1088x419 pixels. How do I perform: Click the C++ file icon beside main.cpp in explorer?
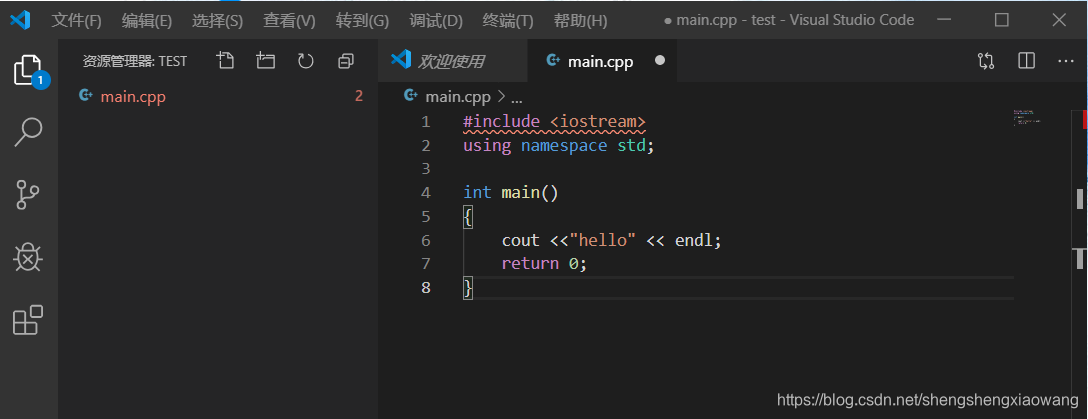point(85,96)
